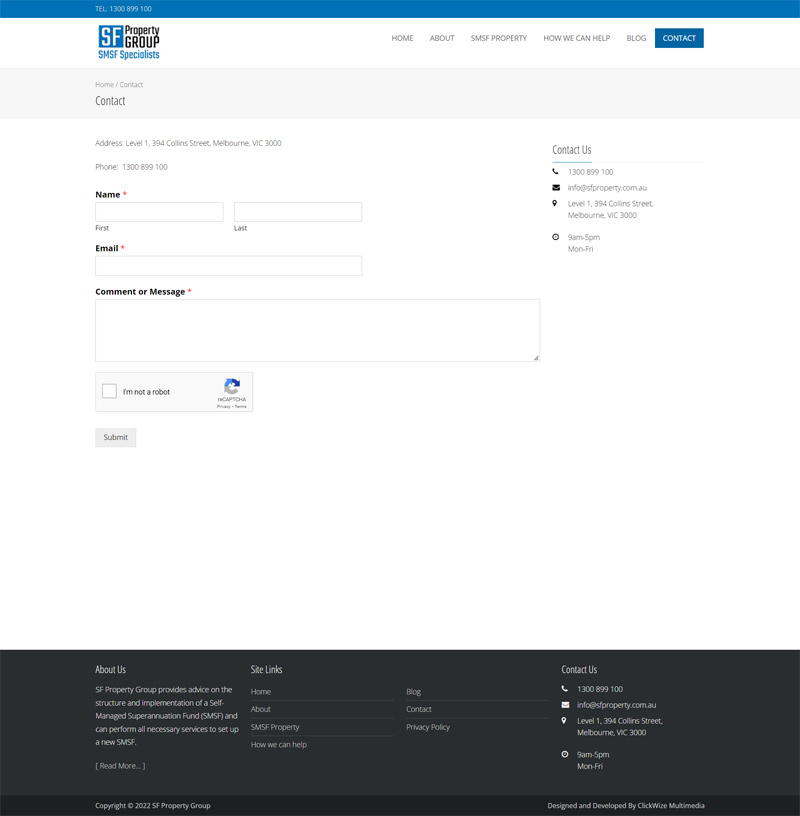Check the I'm not a robot checkbox
800x816 pixels.
pos(109,391)
